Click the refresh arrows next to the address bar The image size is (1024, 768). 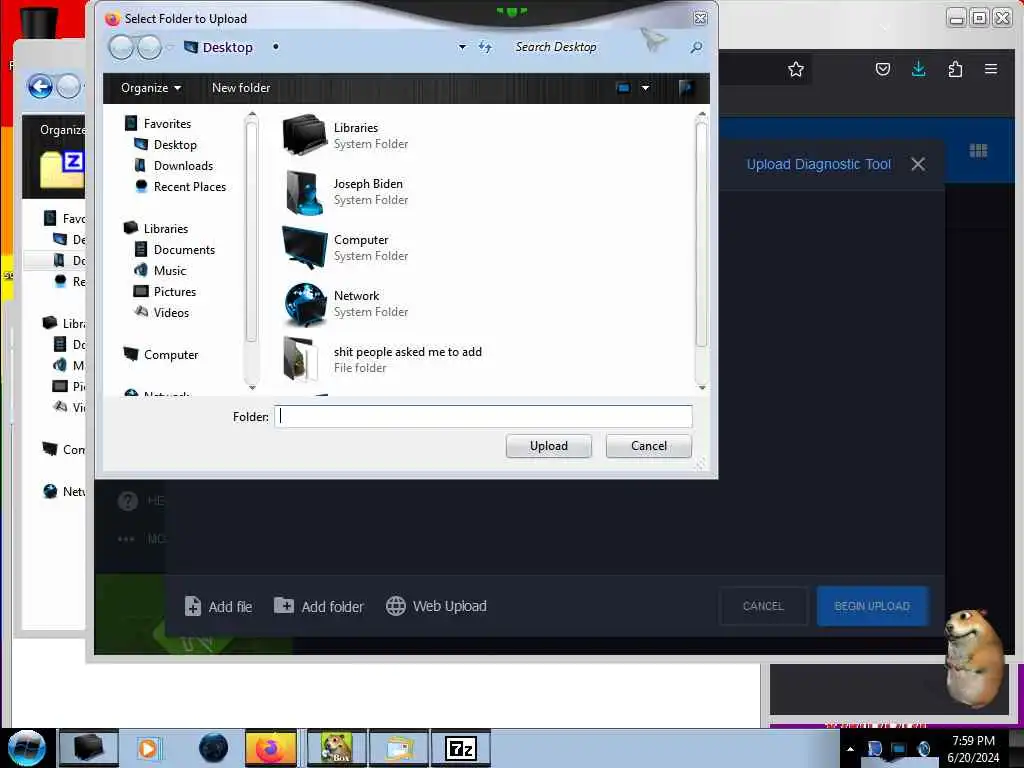tap(485, 47)
